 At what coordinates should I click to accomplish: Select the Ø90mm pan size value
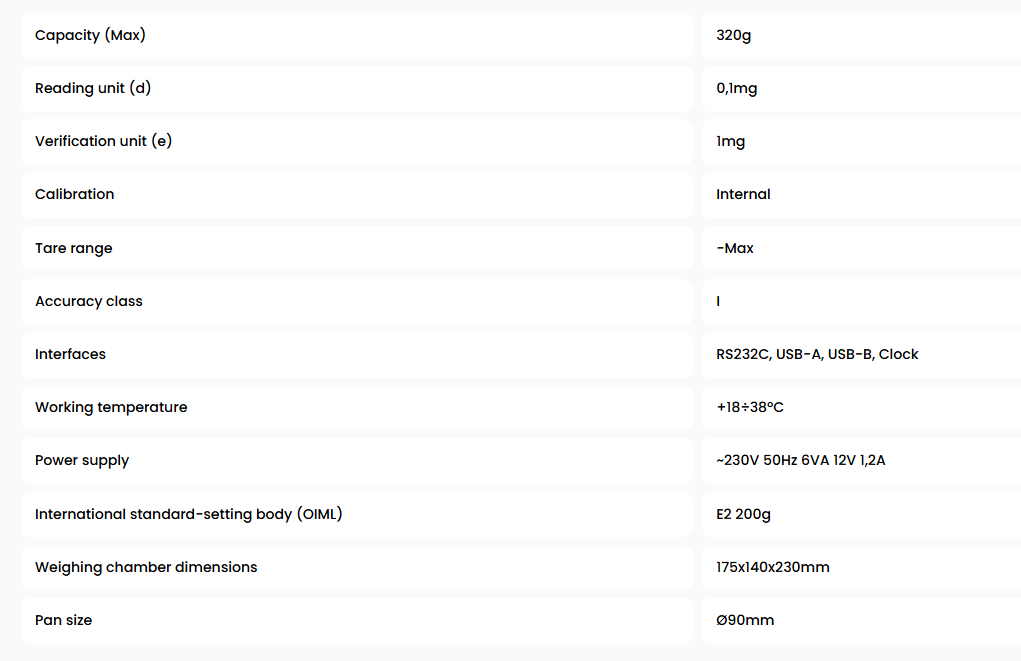(745, 620)
